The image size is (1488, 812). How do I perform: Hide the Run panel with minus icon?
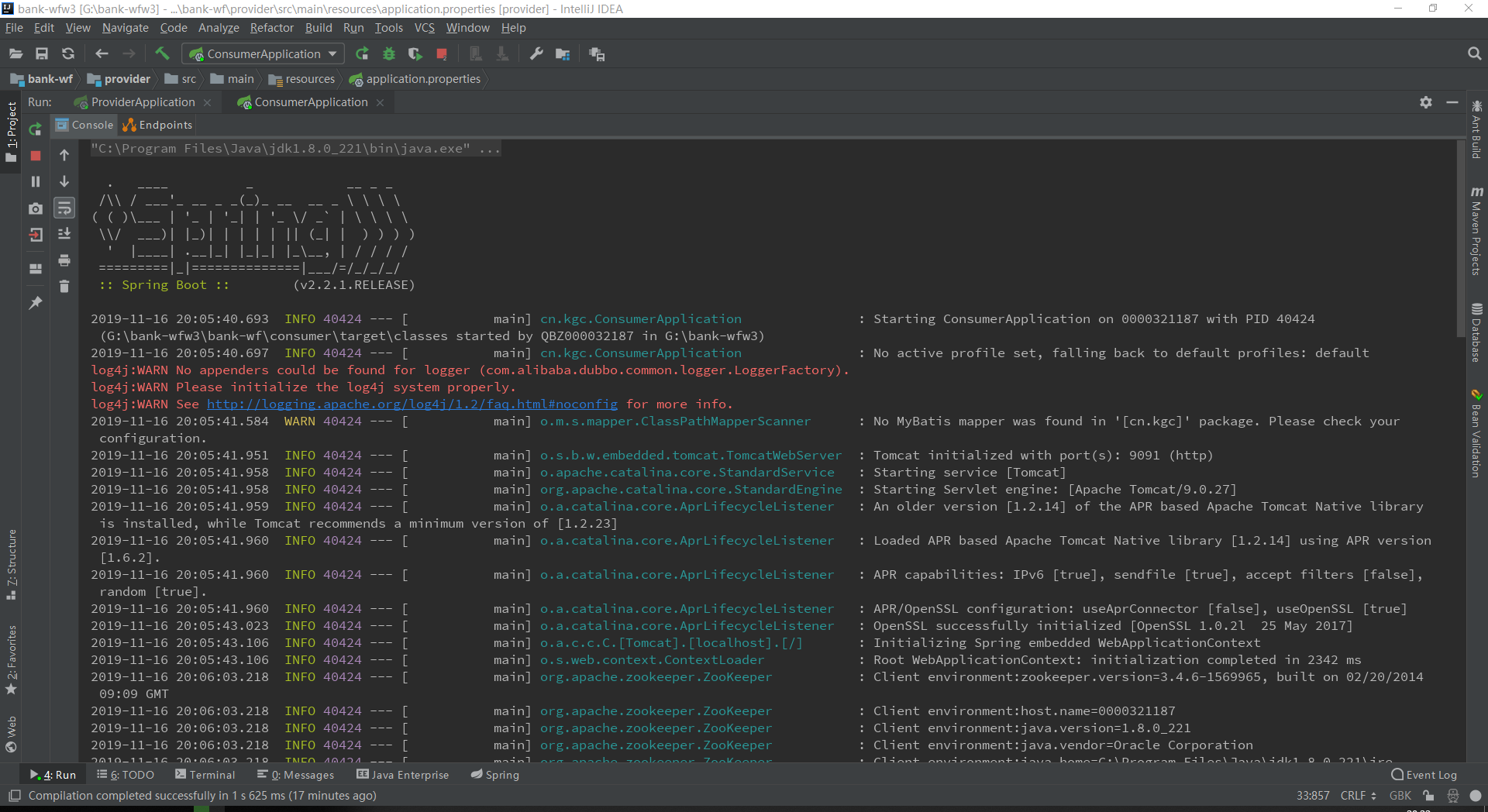[1452, 102]
